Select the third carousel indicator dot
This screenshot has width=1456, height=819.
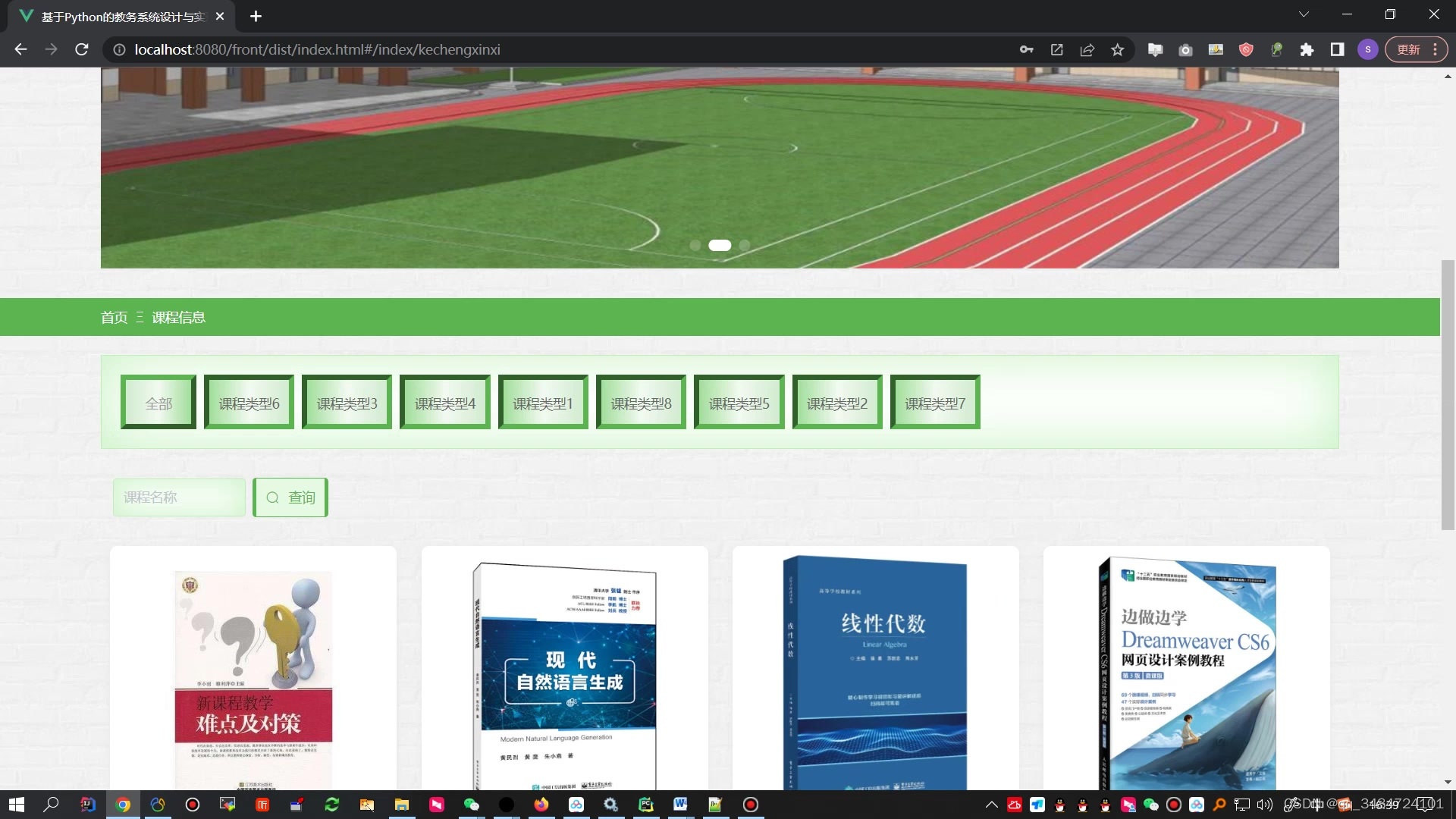click(745, 245)
